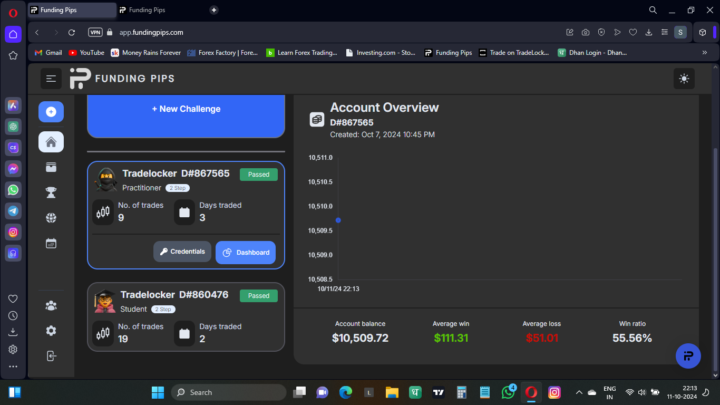This screenshot has width=720, height=405.
Task: Click the Account balance value $10,509.72
Action: tap(360, 338)
